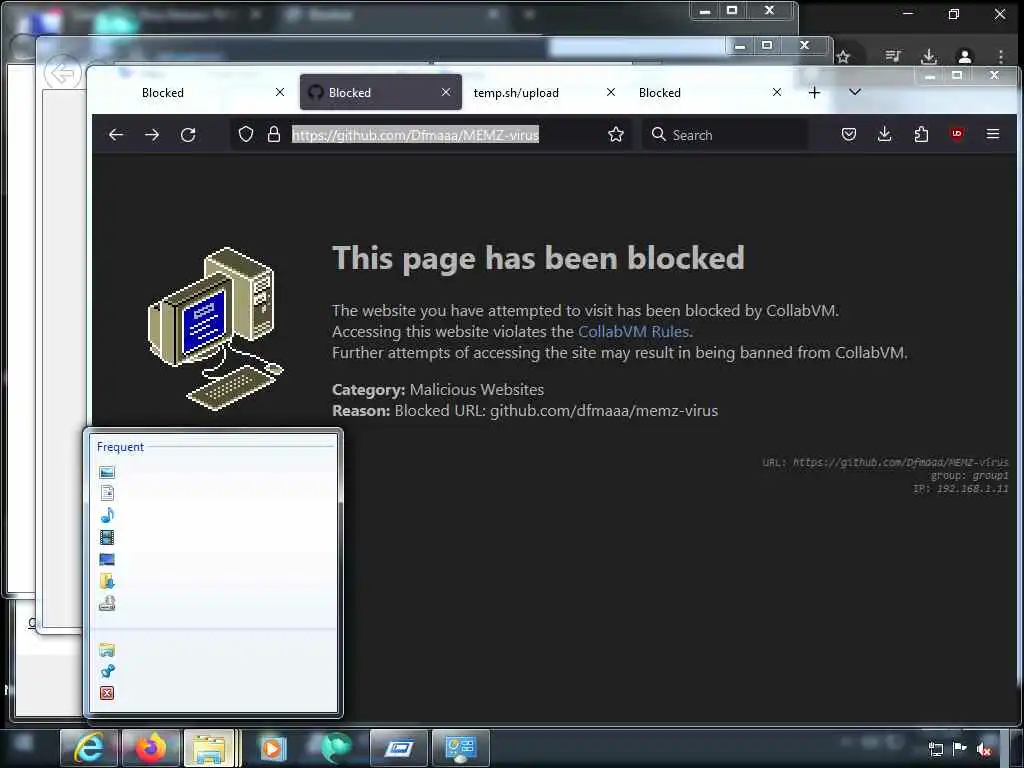Open Internet Explorer from the taskbar

coord(89,748)
